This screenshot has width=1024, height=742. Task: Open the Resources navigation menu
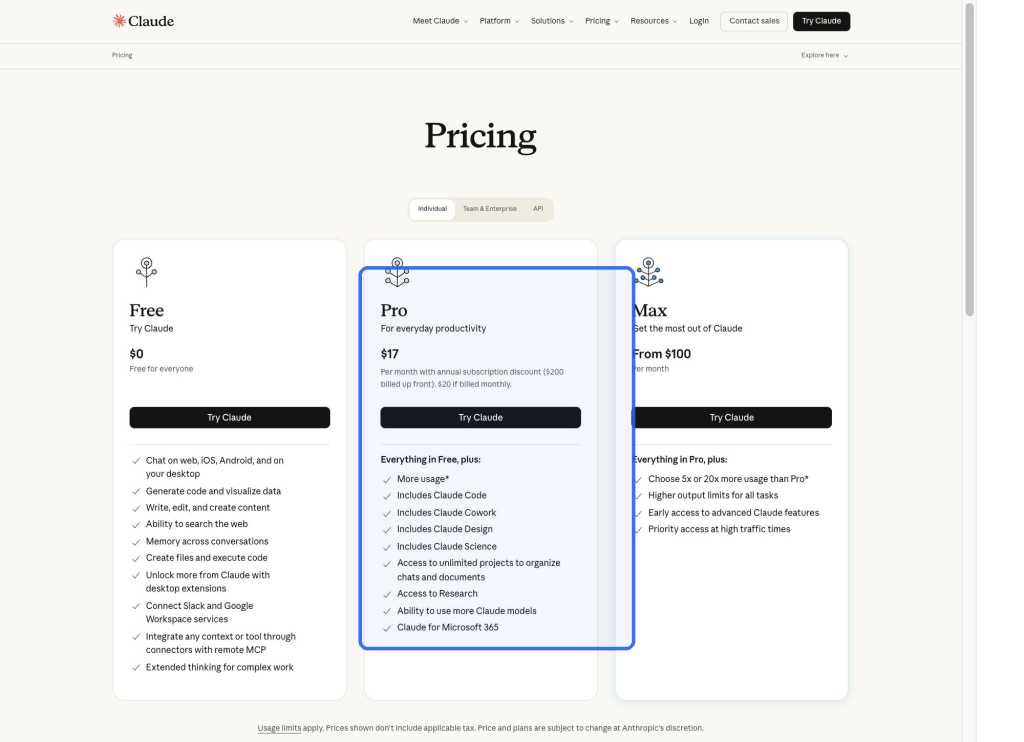pyautogui.click(x=654, y=21)
